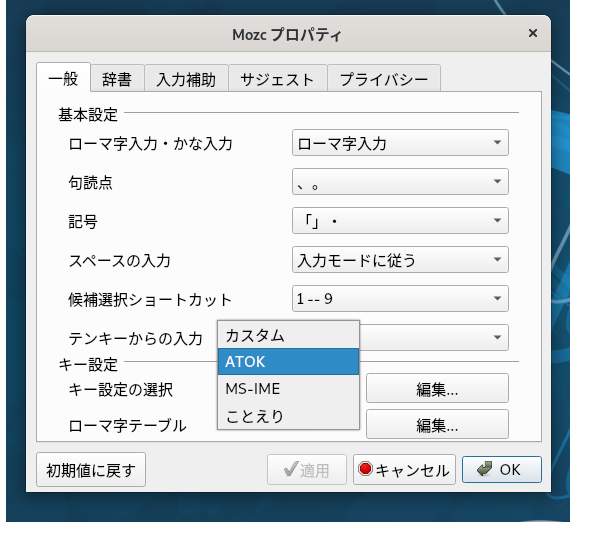The image size is (590, 550).
Task: Open the スペースの入力 dropdown
Action: click(x=400, y=260)
